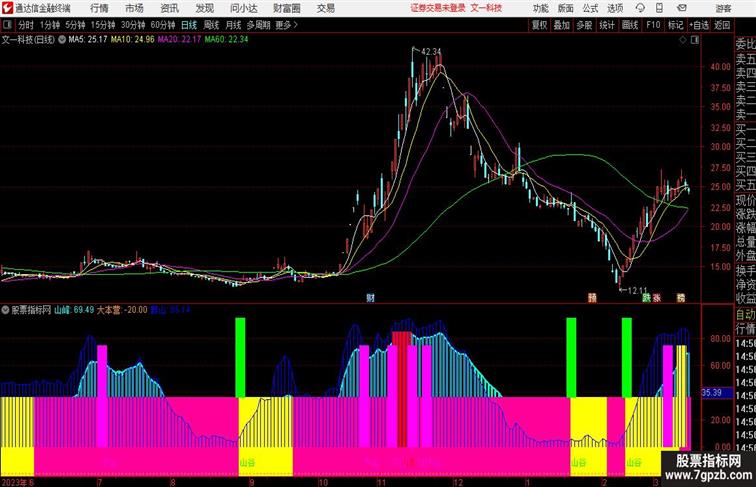Image resolution: width=756 pixels, height=487 pixels.
Task: Click the 叠加 overlay toolbar button
Action: (562, 25)
